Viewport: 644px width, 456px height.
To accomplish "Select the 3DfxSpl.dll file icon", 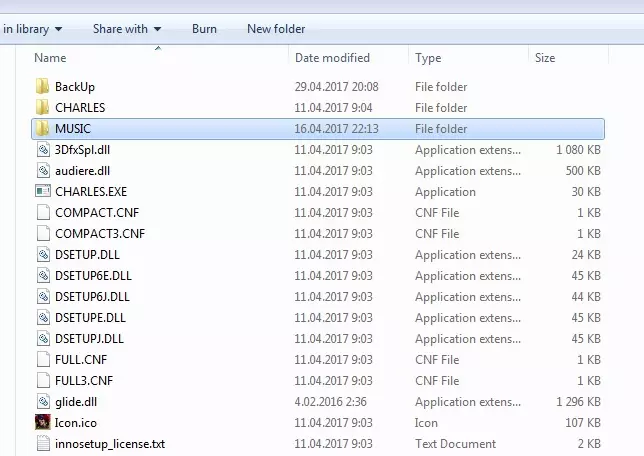I will point(42,150).
